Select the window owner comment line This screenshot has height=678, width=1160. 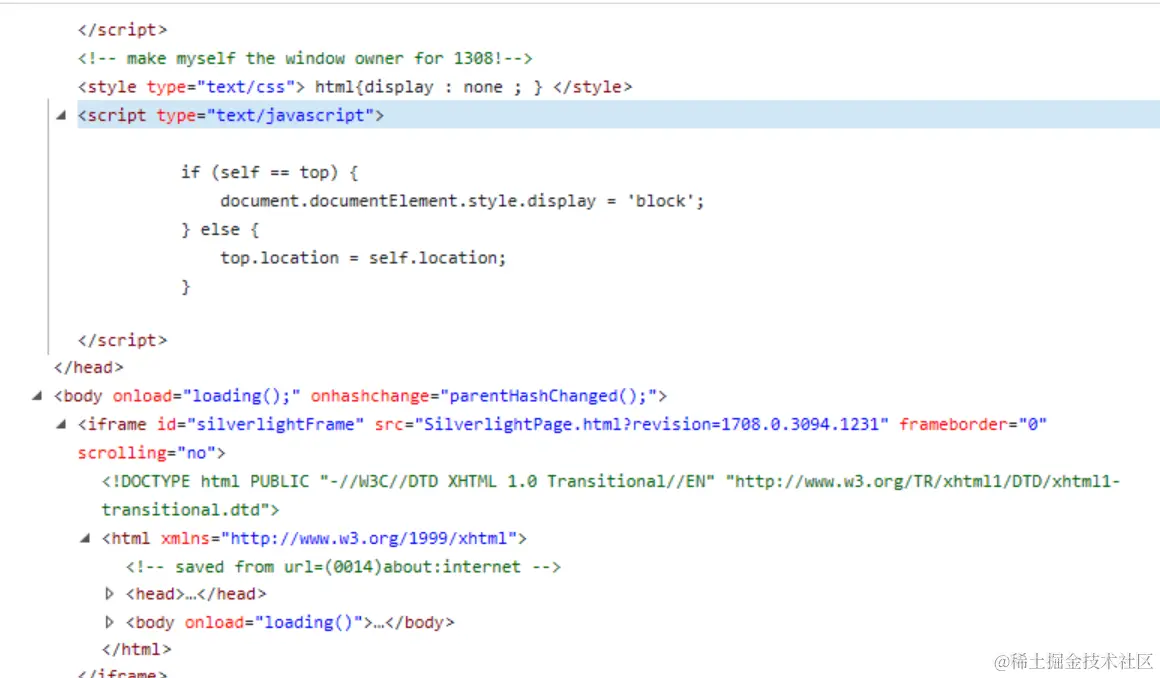click(305, 58)
